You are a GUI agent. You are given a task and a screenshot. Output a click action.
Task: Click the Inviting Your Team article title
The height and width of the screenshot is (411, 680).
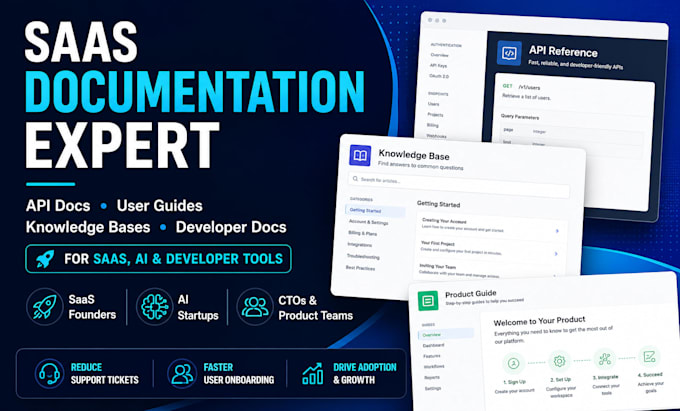438,266
